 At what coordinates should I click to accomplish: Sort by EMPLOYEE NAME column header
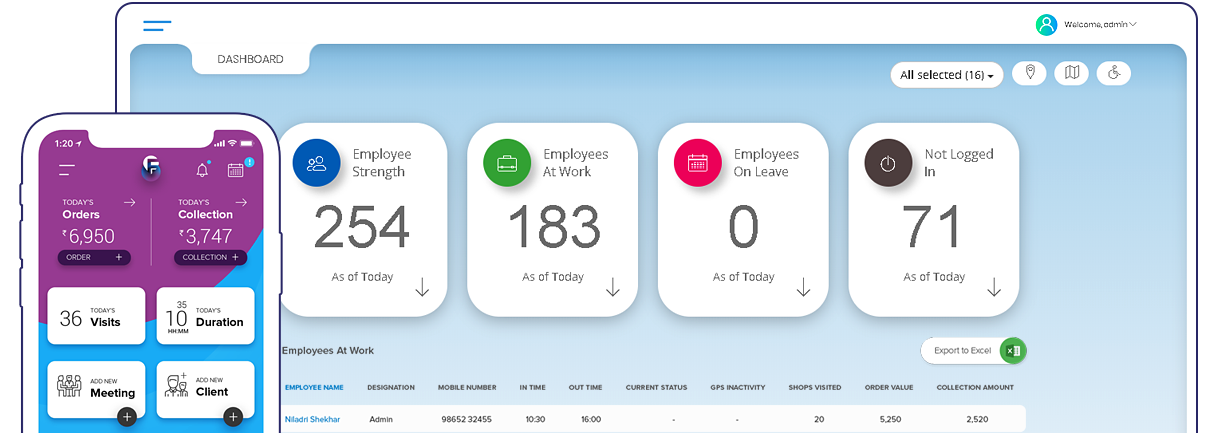(x=314, y=387)
